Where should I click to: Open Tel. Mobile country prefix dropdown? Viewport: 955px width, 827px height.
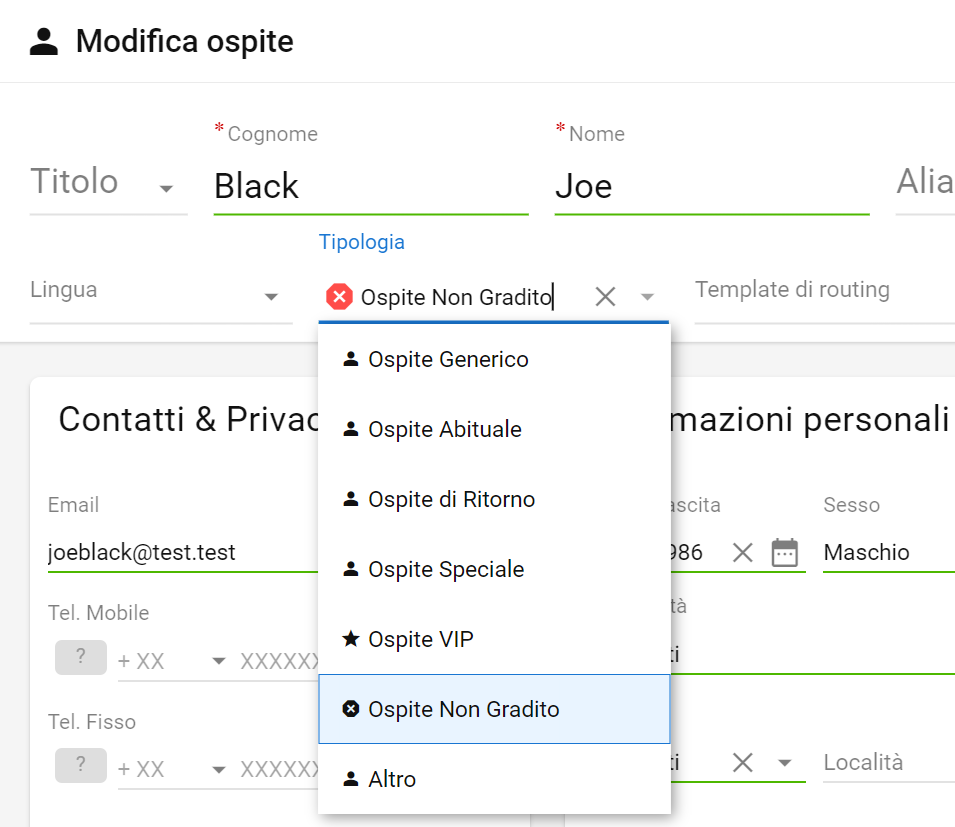pos(219,661)
